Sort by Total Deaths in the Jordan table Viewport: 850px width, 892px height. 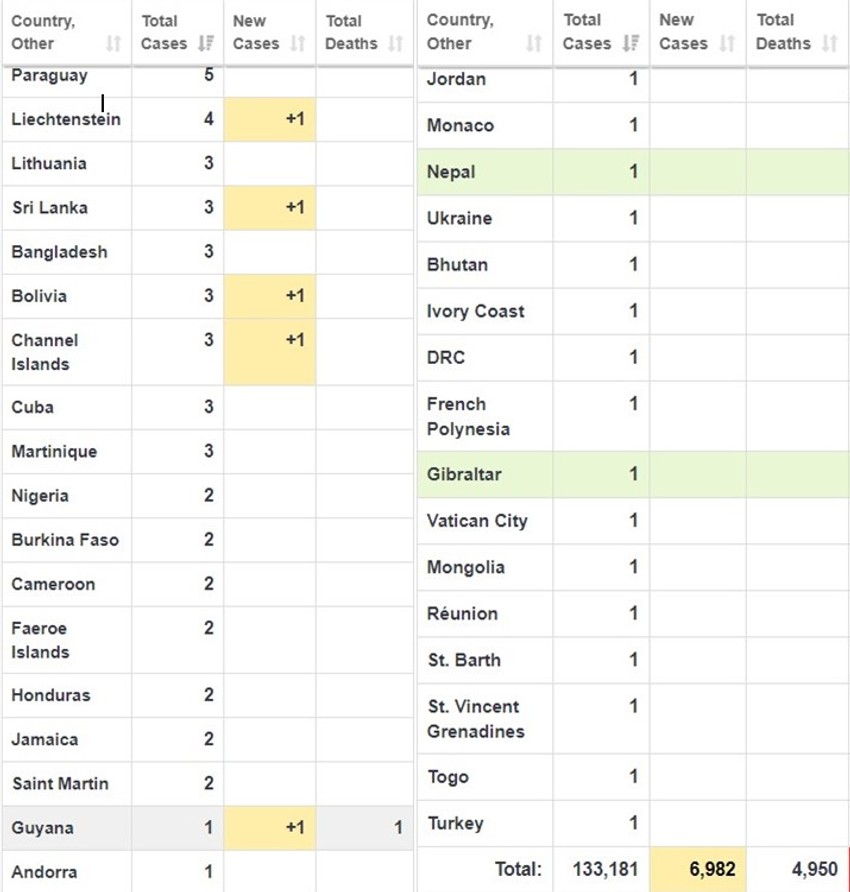pyautogui.click(x=829, y=44)
